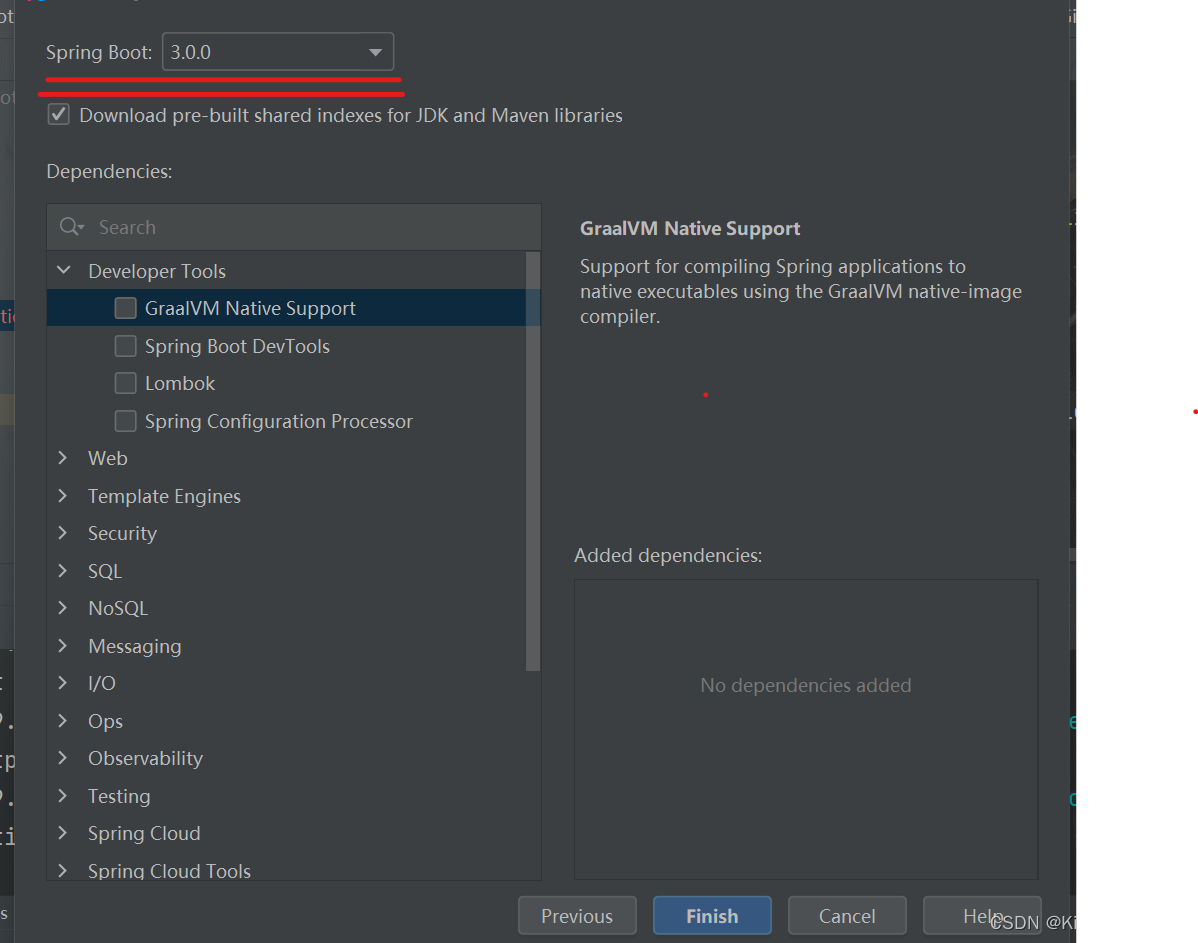Collapse the Developer Tools group
Image resolution: width=1198 pixels, height=943 pixels.
[x=64, y=271]
